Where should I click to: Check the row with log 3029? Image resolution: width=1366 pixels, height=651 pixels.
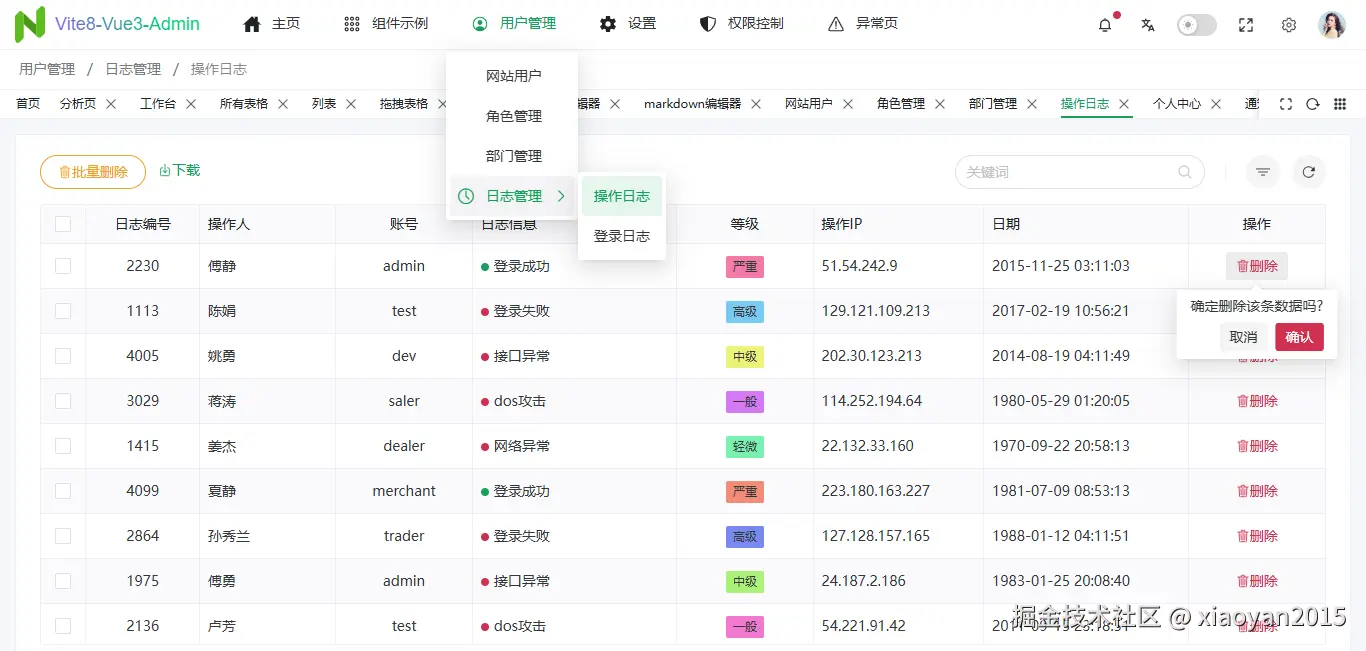(x=63, y=401)
